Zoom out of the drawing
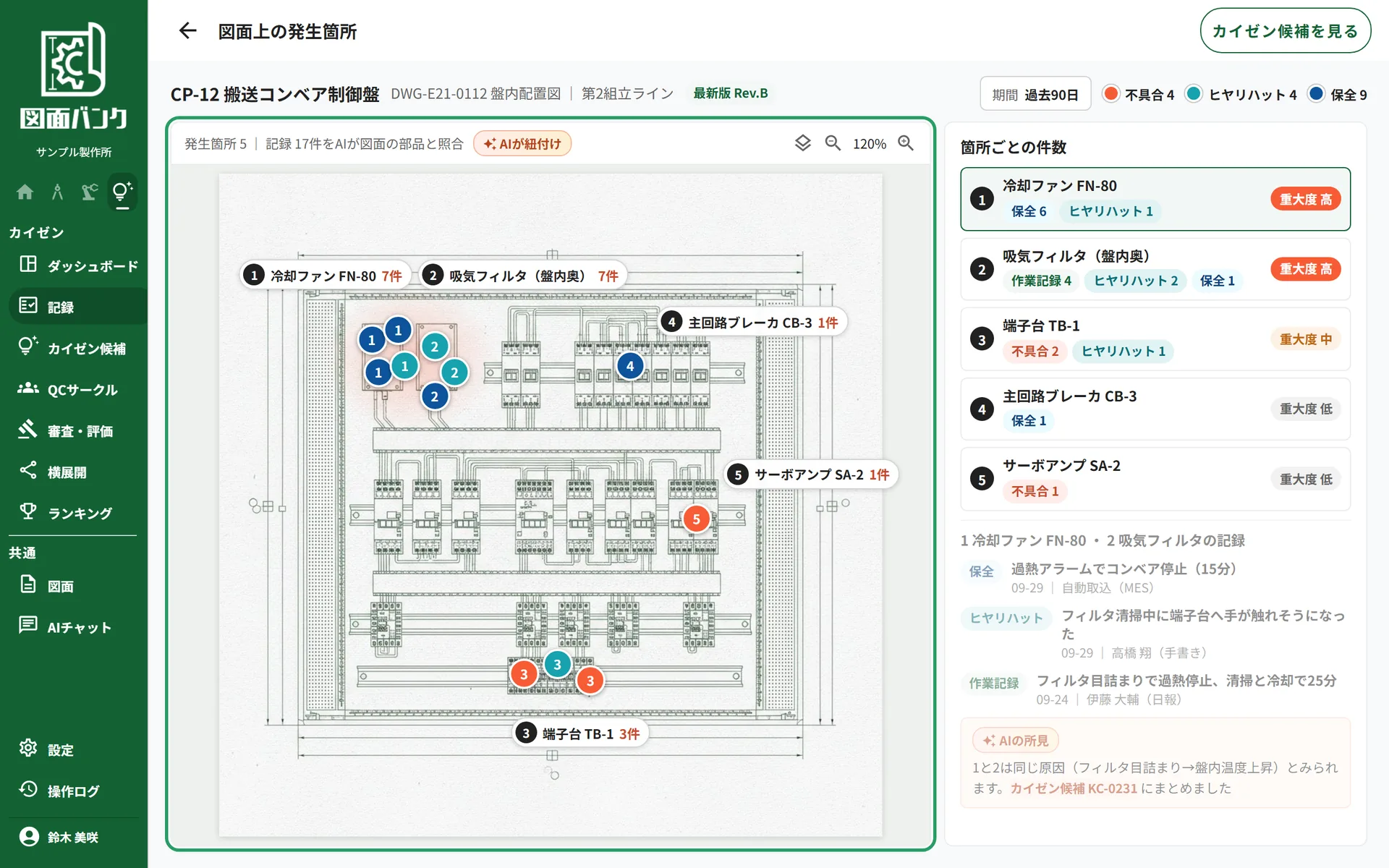Viewport: 1389px width, 868px height. coord(833,143)
